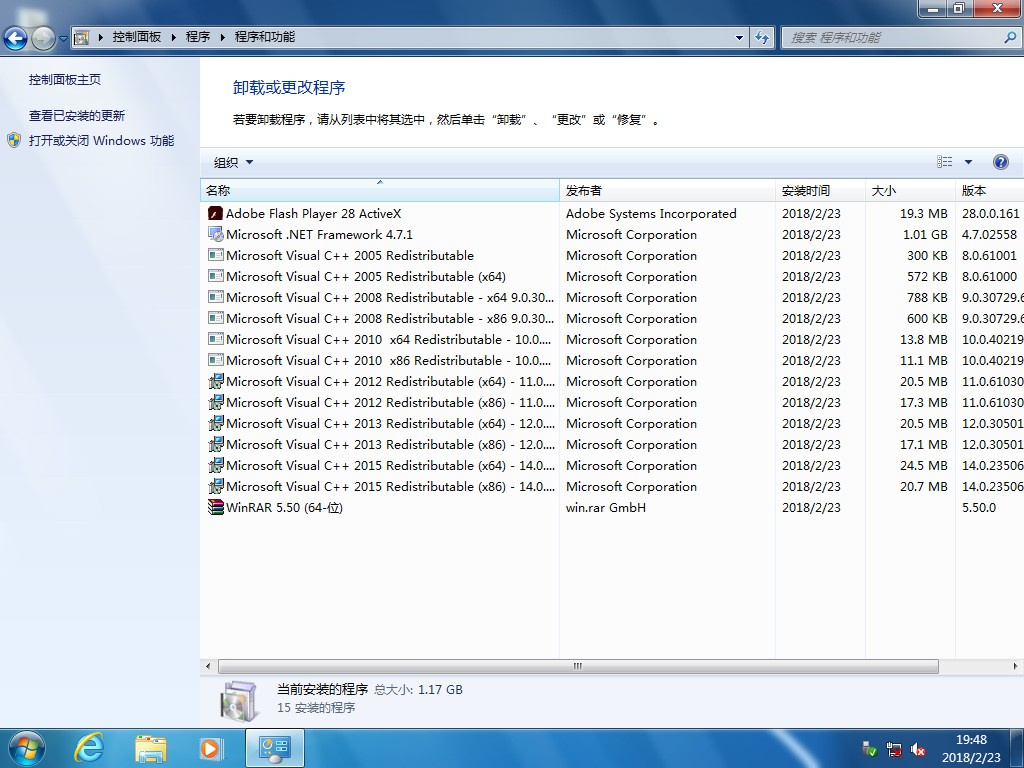This screenshot has width=1024, height=768.
Task: Click the network tray icon with red X
Action: click(x=893, y=749)
